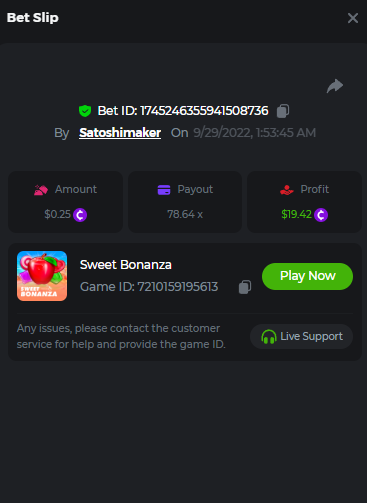Click the share arrow icon
367x503 pixels.
click(335, 86)
